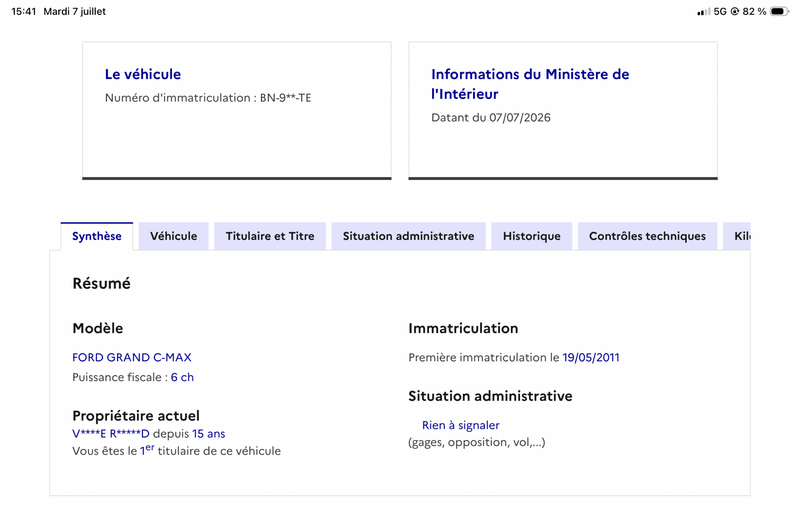Tap the cellular signal bars icon
The image size is (800, 525).
pyautogui.click(x=704, y=11)
